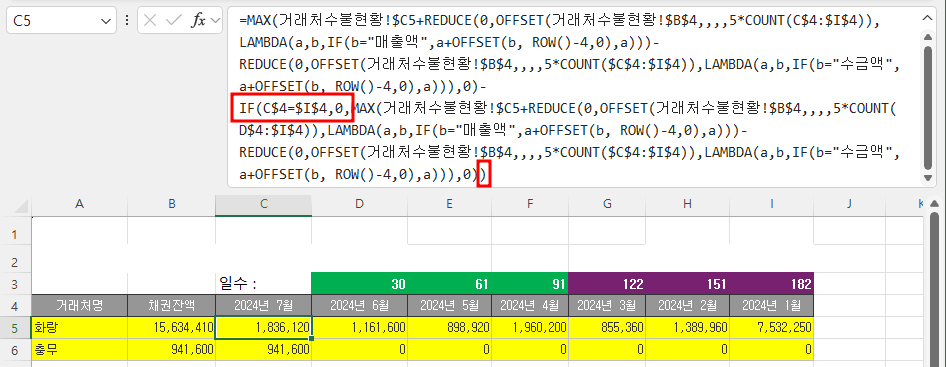Click the purple cell with 182

click(x=772, y=283)
